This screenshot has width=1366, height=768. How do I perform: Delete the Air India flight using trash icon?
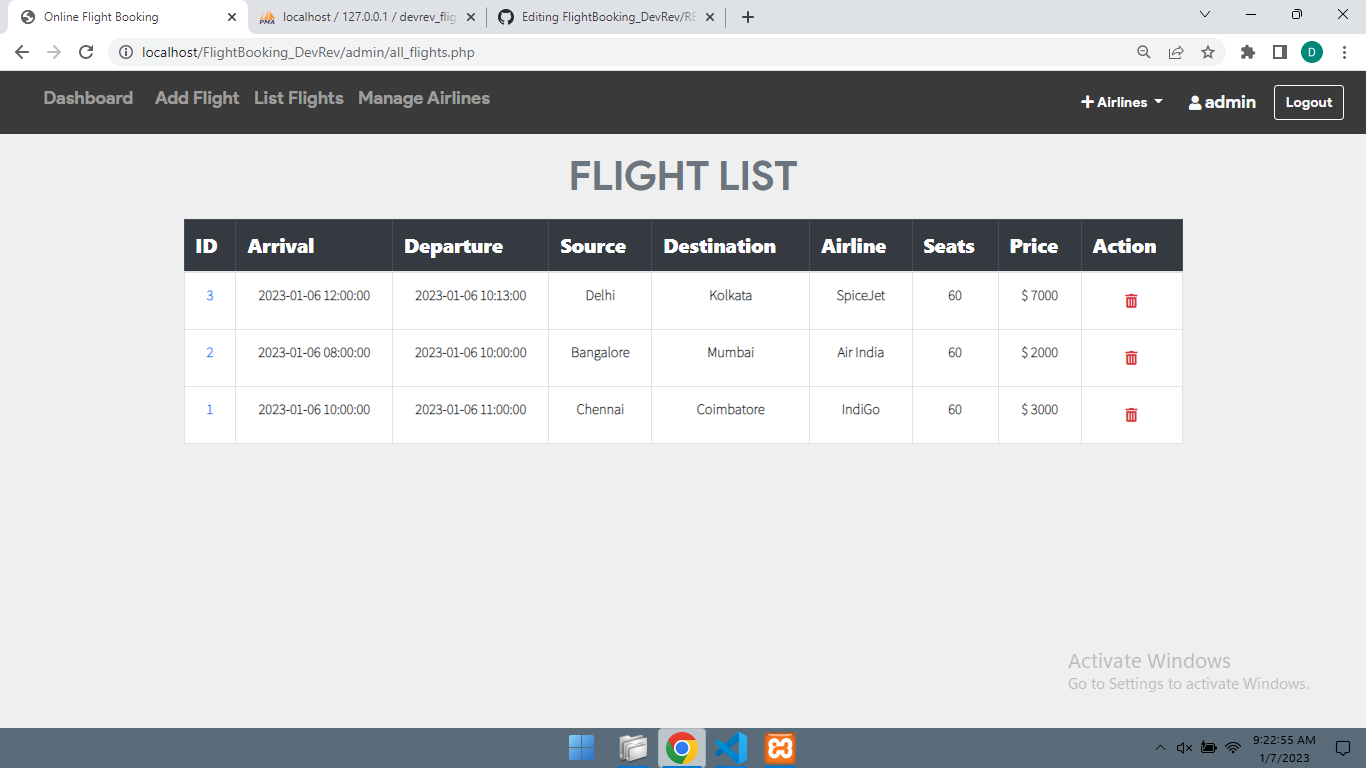[x=1131, y=357]
